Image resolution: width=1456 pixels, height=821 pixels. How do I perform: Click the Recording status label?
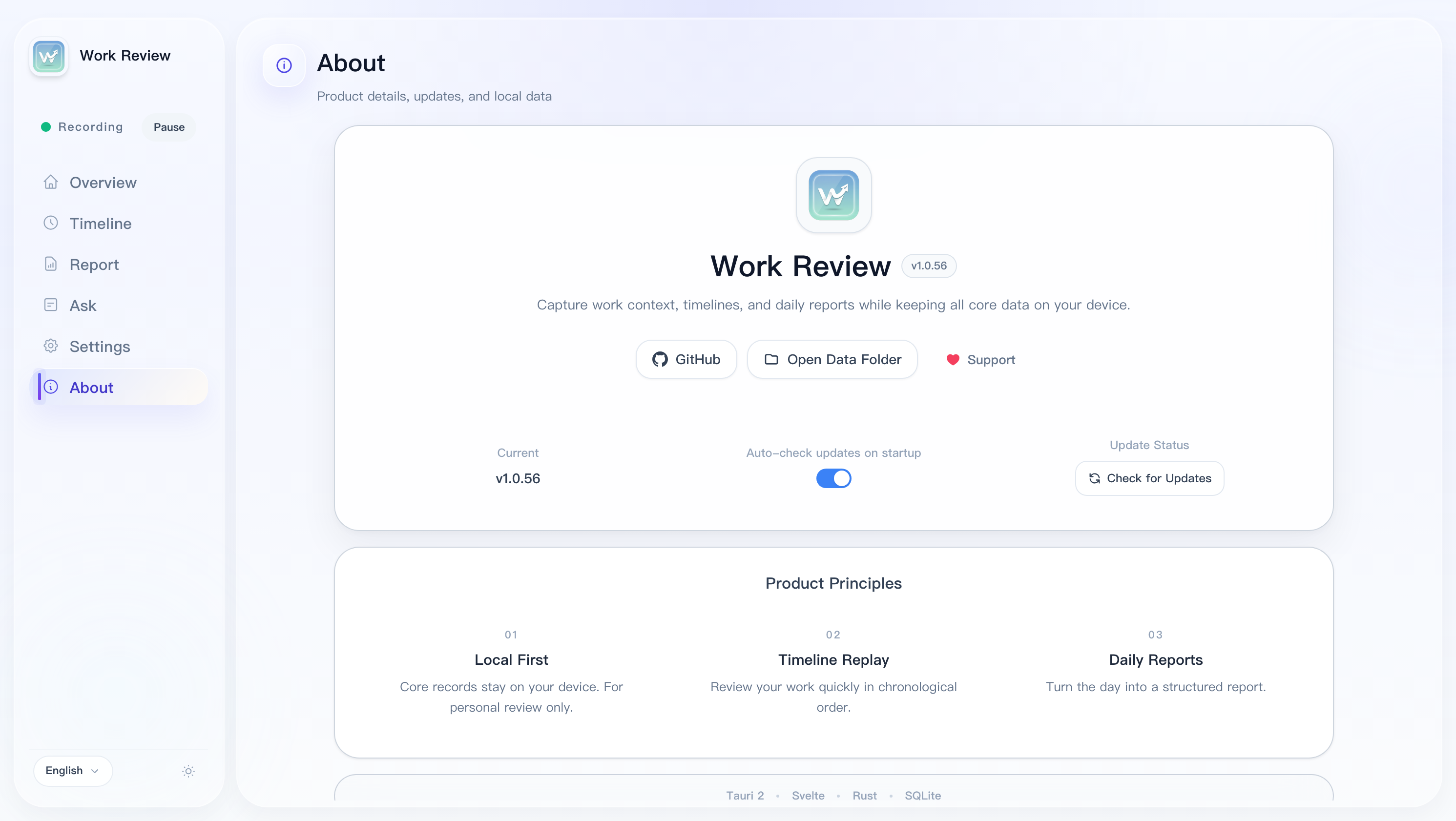pos(90,127)
